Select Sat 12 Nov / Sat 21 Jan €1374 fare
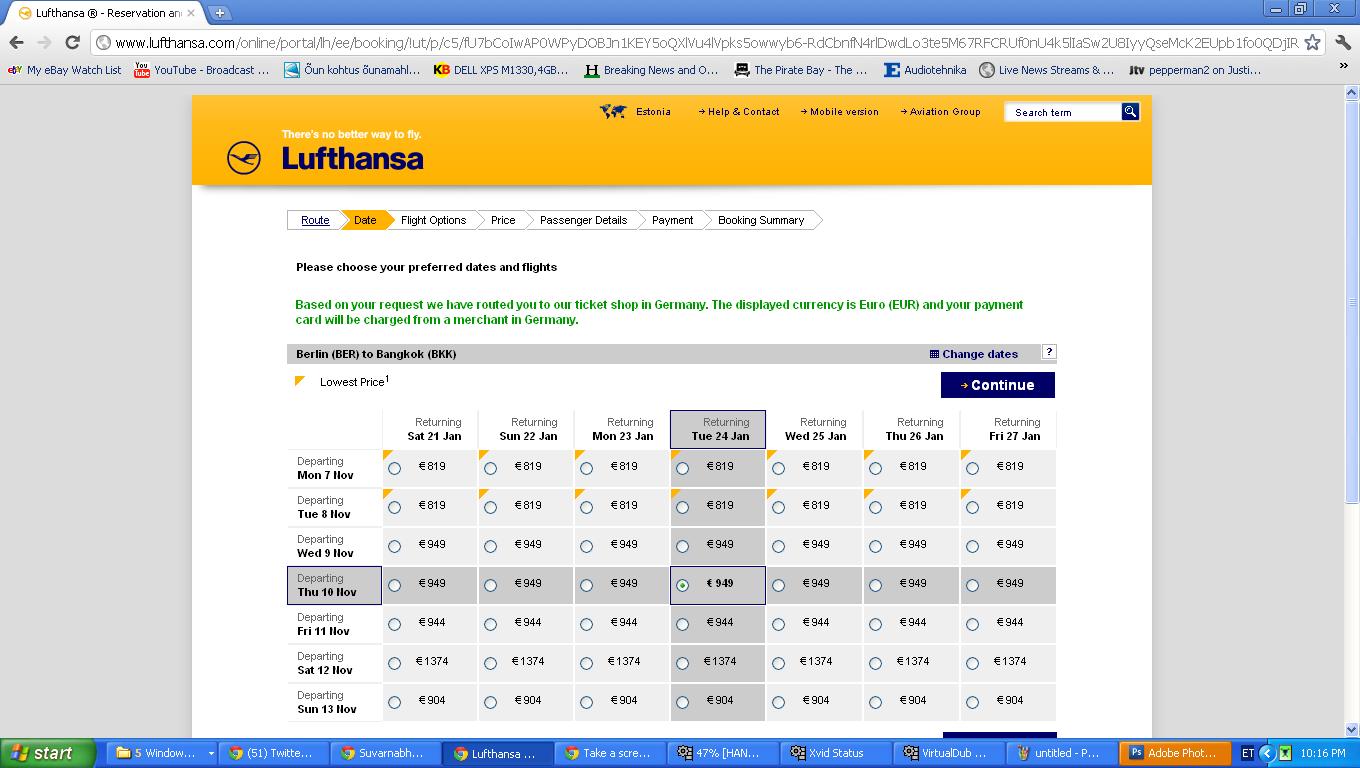 394,663
